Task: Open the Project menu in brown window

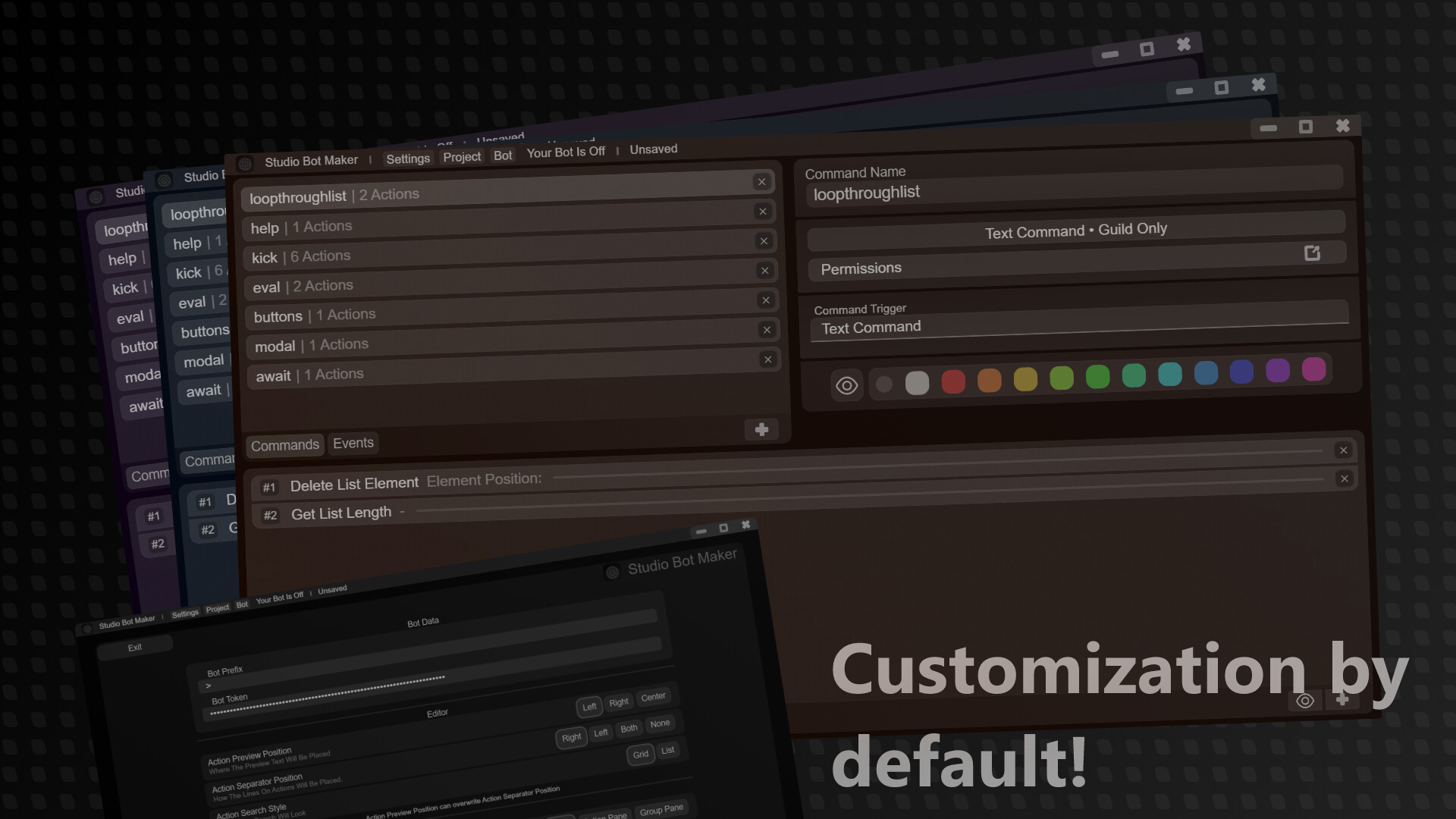Action: pyautogui.click(x=462, y=157)
